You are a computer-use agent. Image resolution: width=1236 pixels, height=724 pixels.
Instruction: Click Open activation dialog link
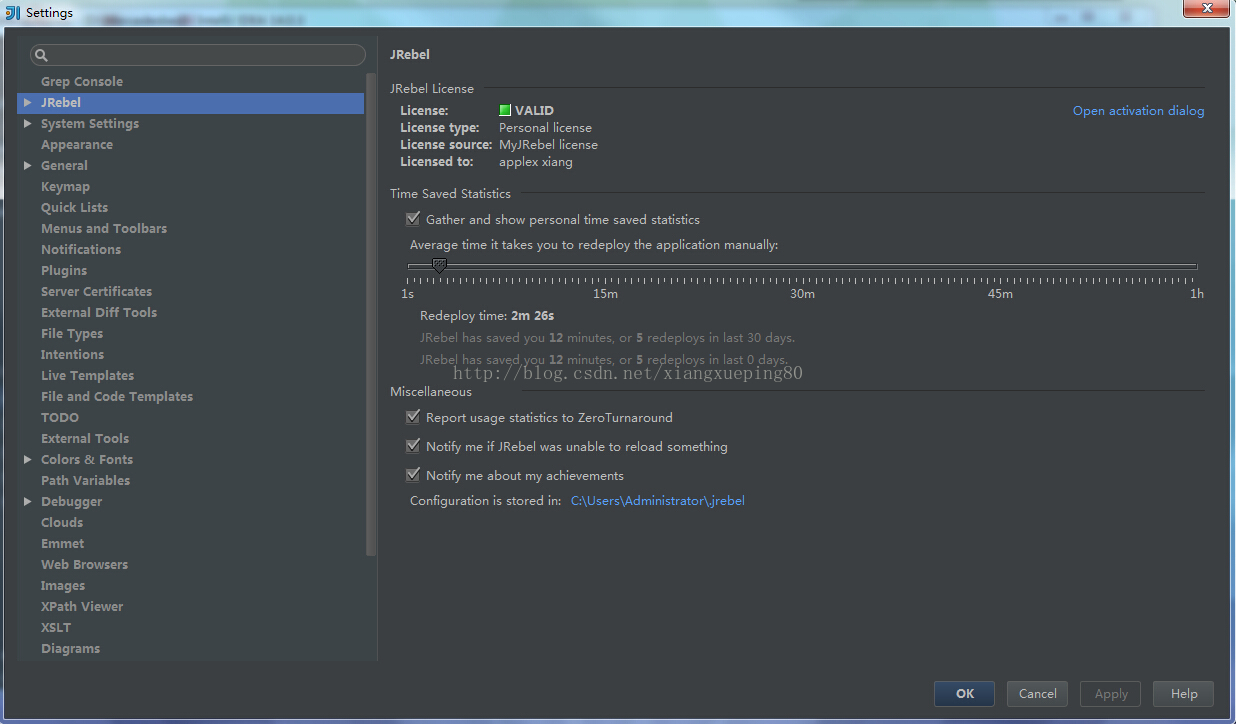pyautogui.click(x=1138, y=111)
